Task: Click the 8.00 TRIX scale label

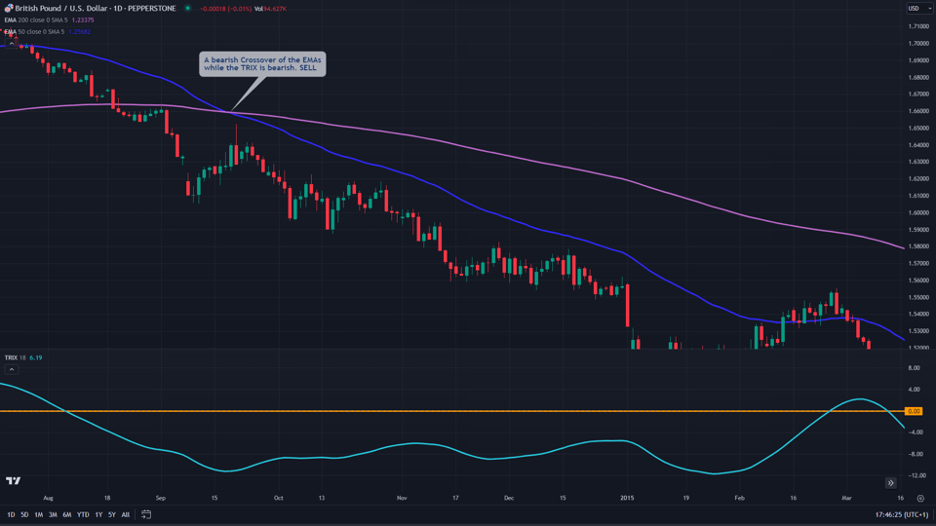Action: click(x=914, y=368)
